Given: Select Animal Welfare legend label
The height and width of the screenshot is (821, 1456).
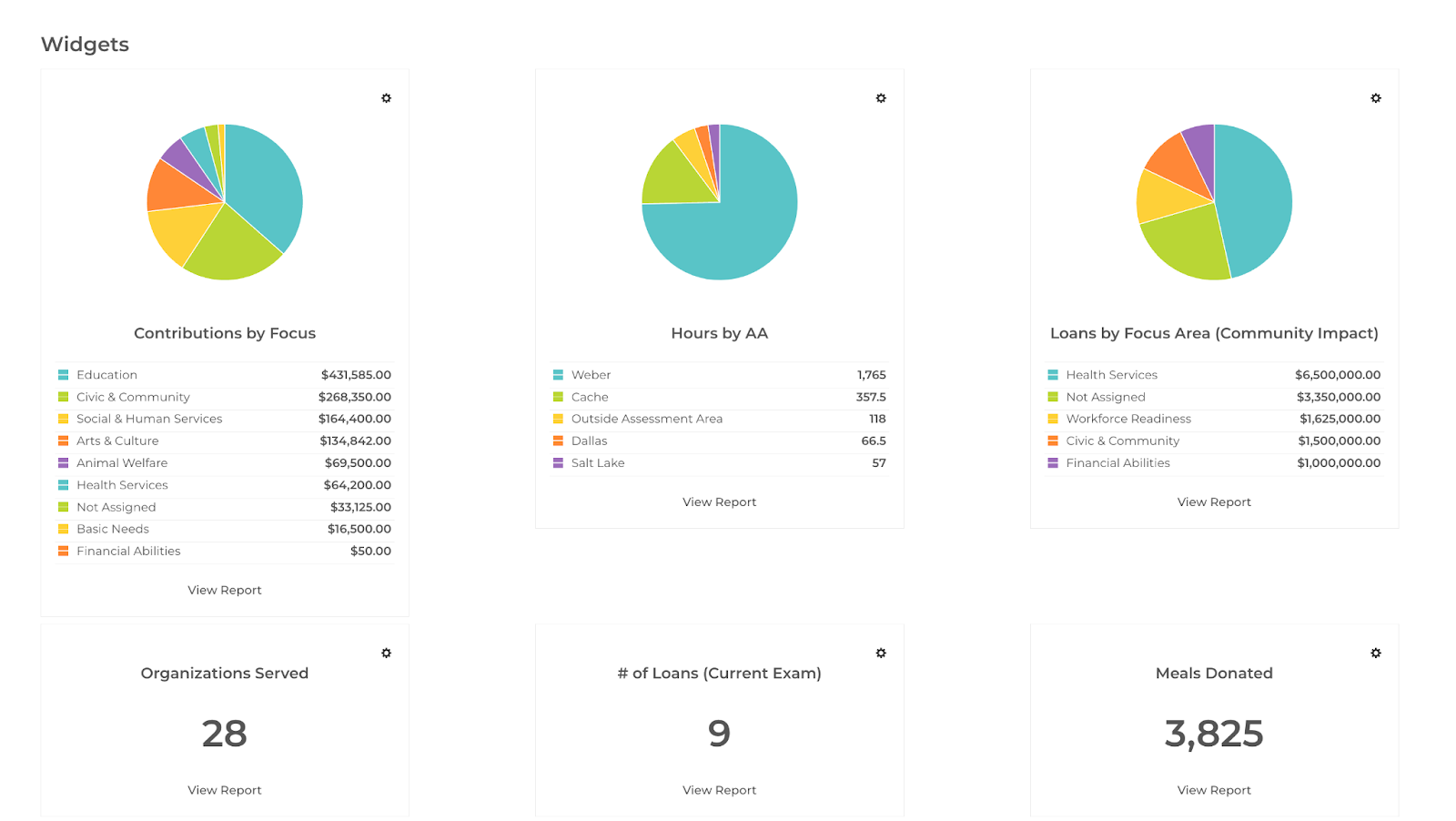Looking at the screenshot, I should tap(122, 463).
